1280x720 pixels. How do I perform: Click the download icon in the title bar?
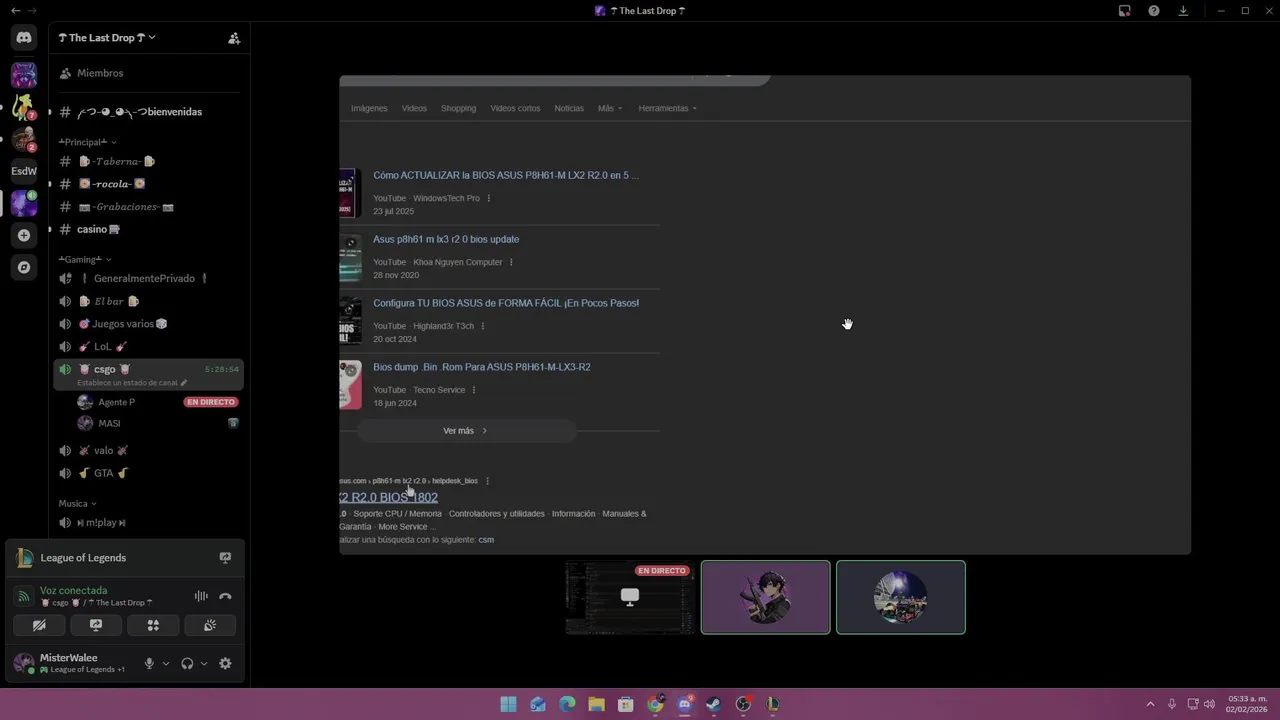(x=1183, y=11)
